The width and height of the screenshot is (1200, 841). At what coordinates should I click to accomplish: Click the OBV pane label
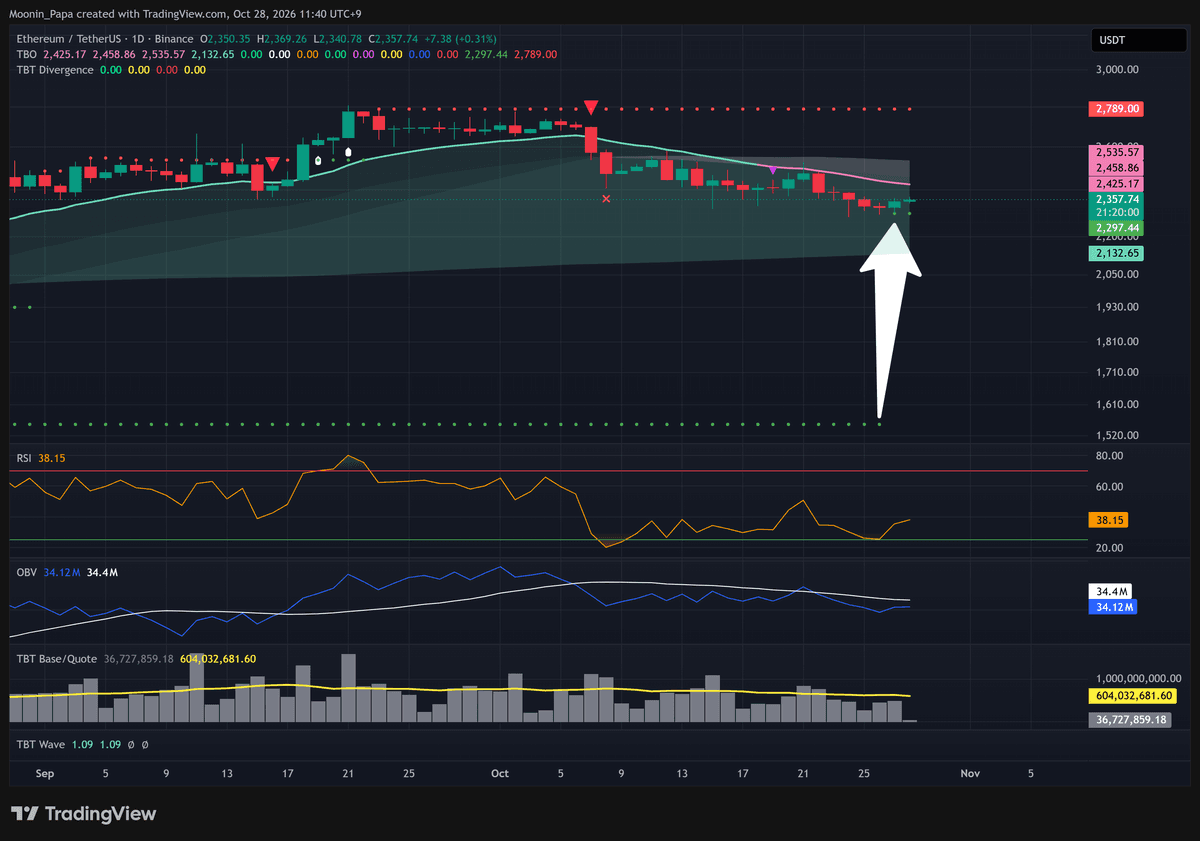[x=26, y=572]
